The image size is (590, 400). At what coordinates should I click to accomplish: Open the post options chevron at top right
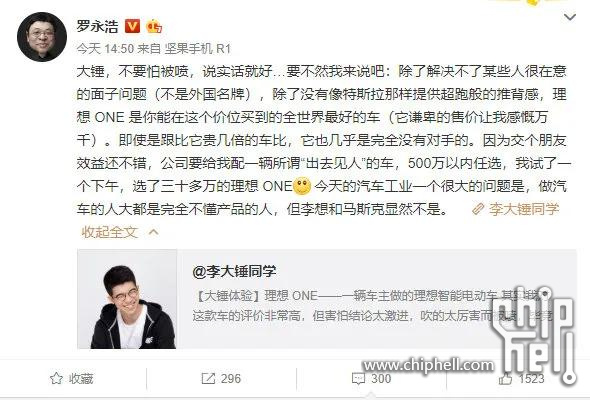[570, 17]
